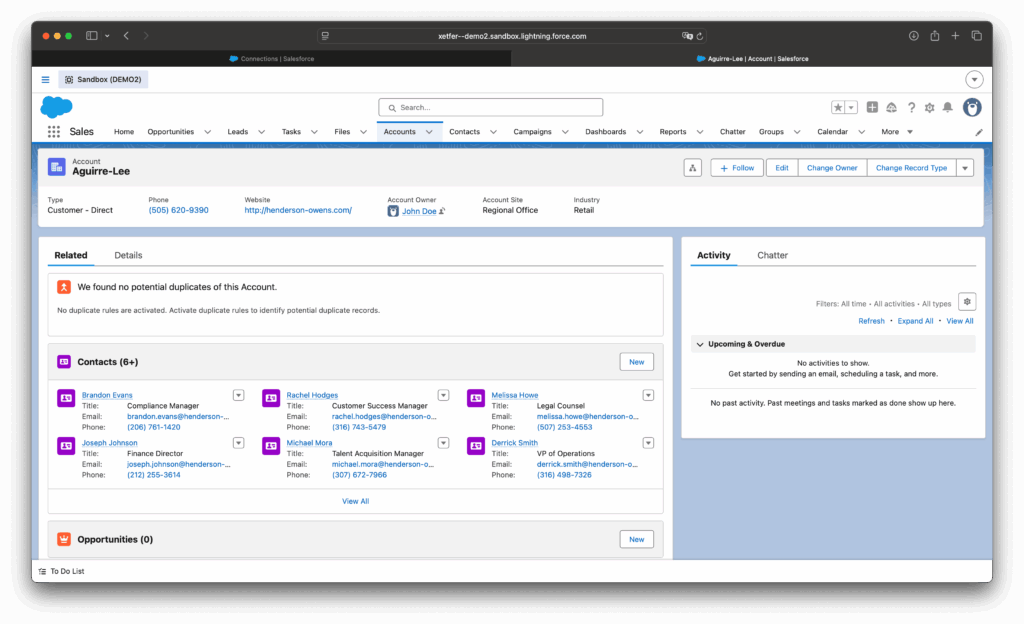Click the Joseph Johnson contact icon
Image resolution: width=1024 pixels, height=624 pixels.
(x=66, y=446)
